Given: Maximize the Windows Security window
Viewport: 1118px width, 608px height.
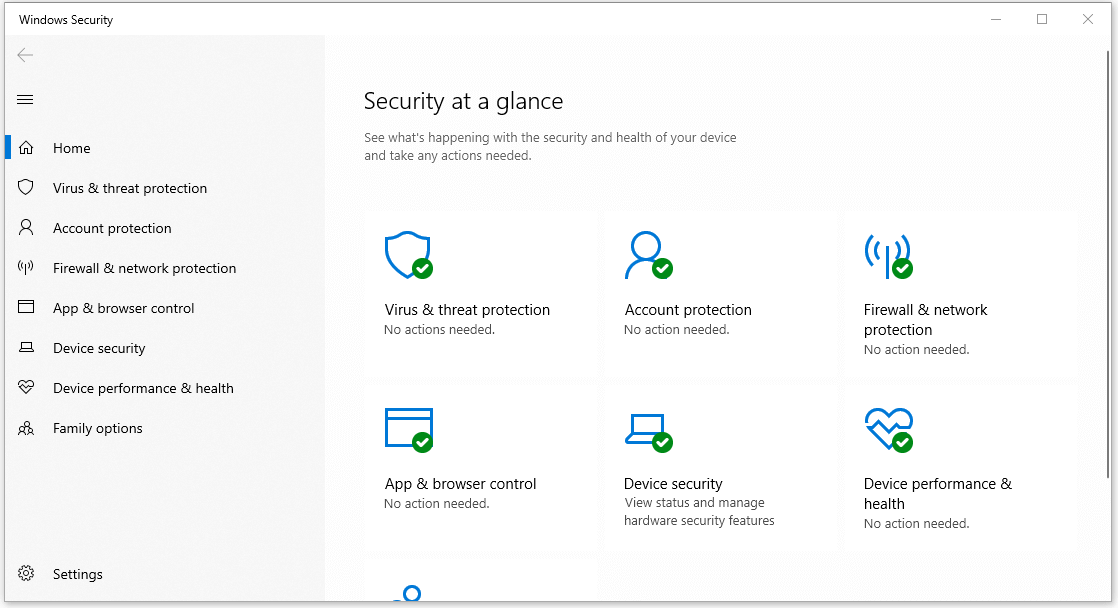Looking at the screenshot, I should tap(1042, 19).
